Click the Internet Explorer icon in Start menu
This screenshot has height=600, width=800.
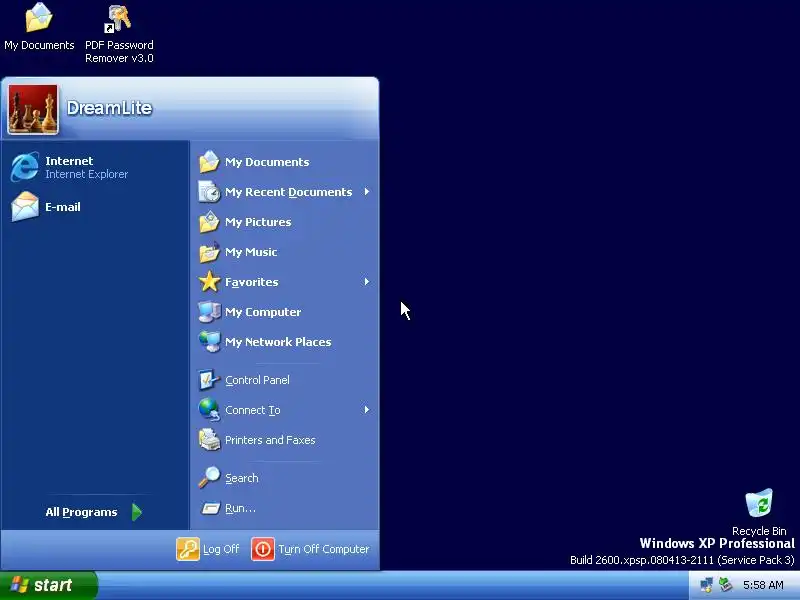pyautogui.click(x=24, y=167)
